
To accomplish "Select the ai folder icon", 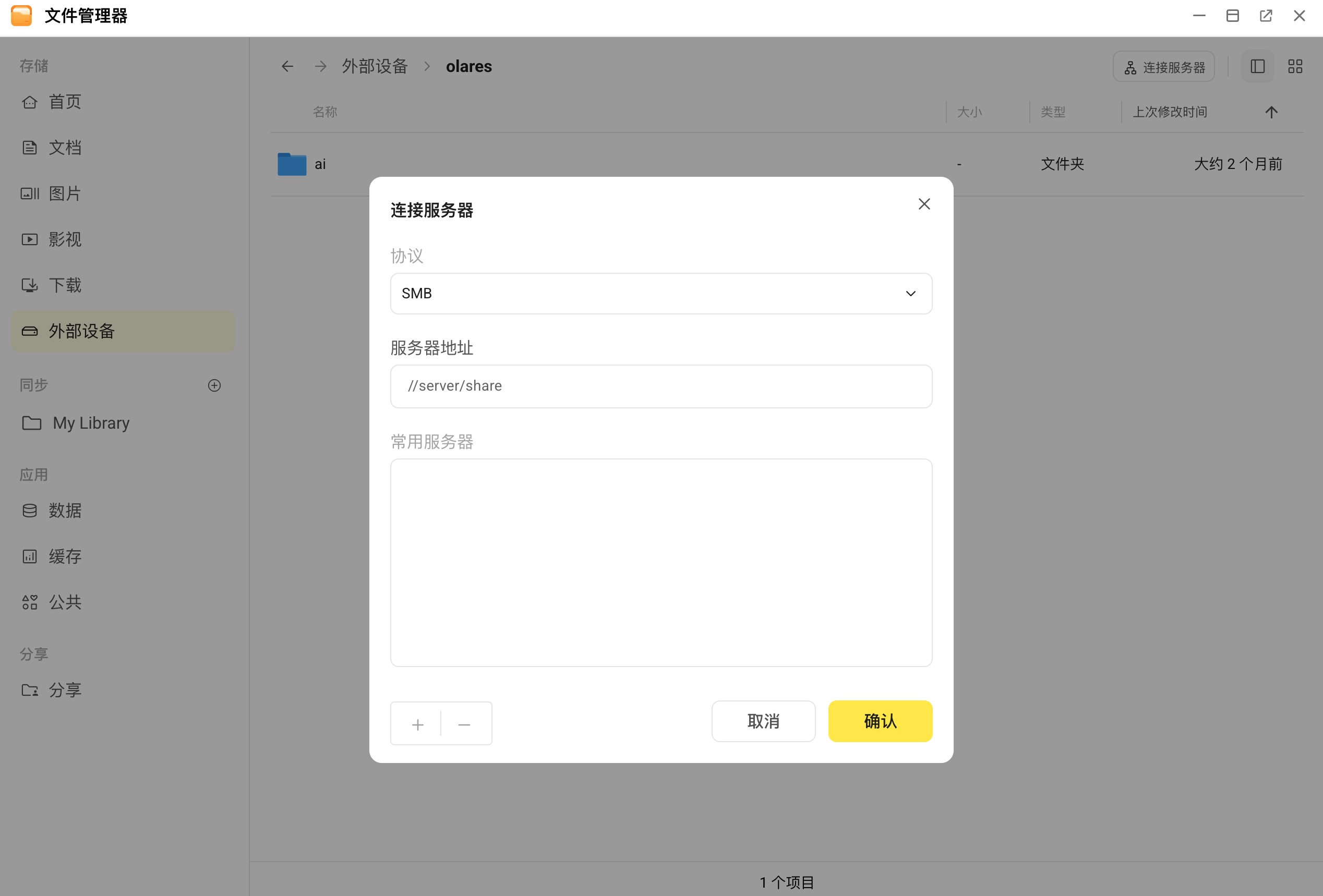I will [x=292, y=164].
